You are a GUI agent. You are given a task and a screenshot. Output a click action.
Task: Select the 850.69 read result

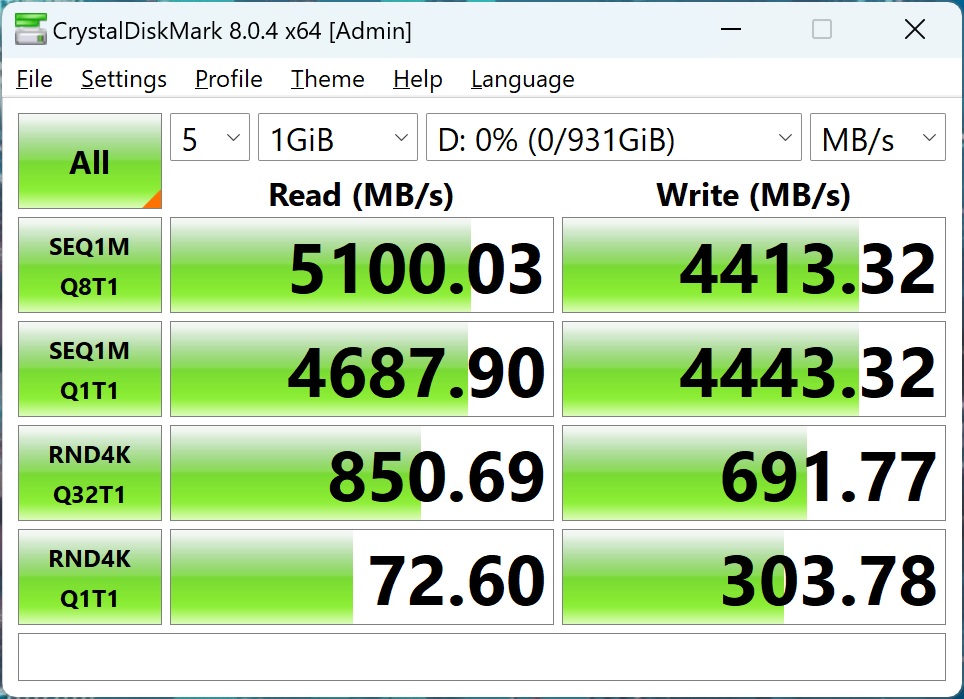tap(362, 473)
